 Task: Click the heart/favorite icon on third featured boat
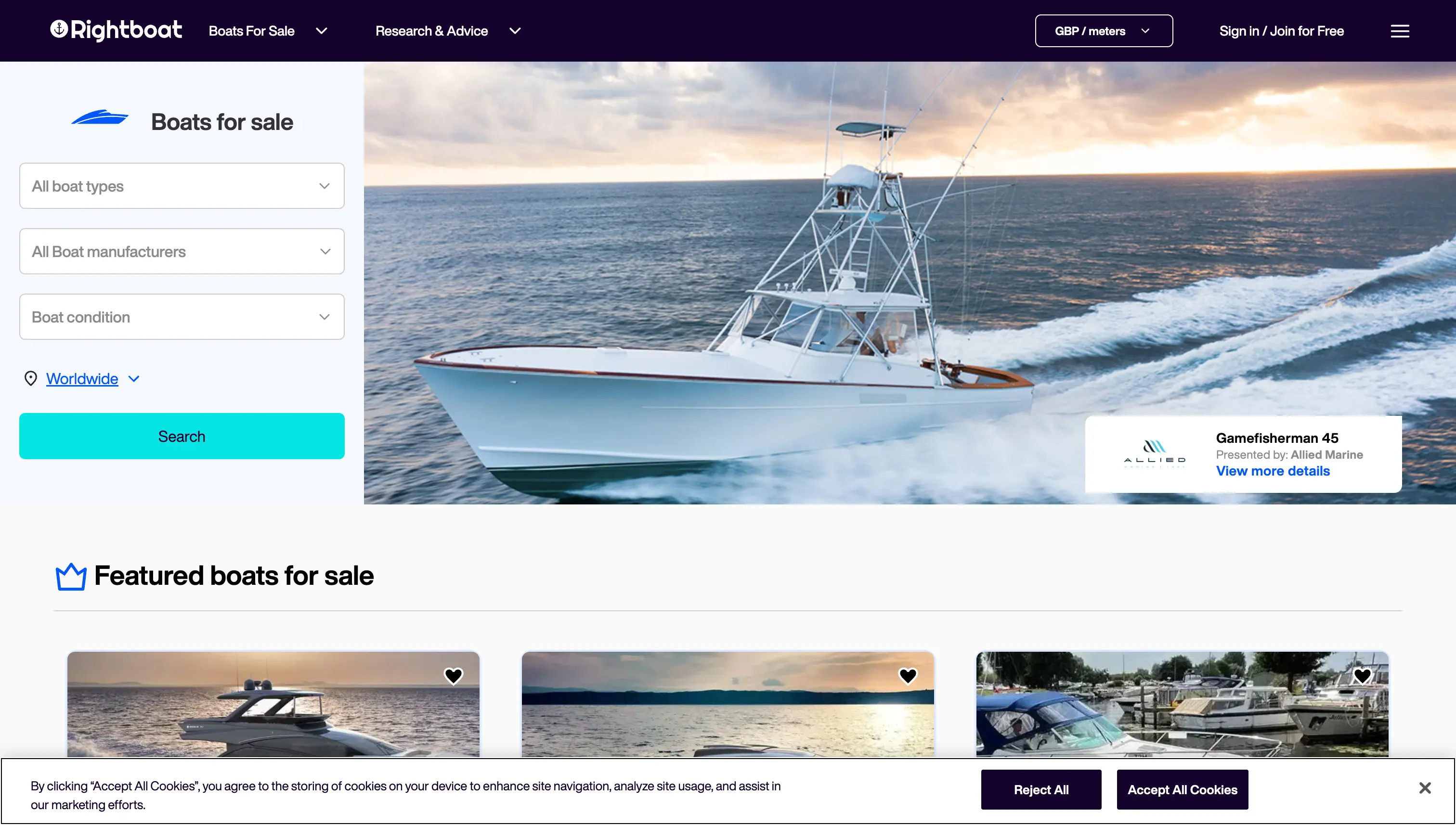click(x=1362, y=676)
